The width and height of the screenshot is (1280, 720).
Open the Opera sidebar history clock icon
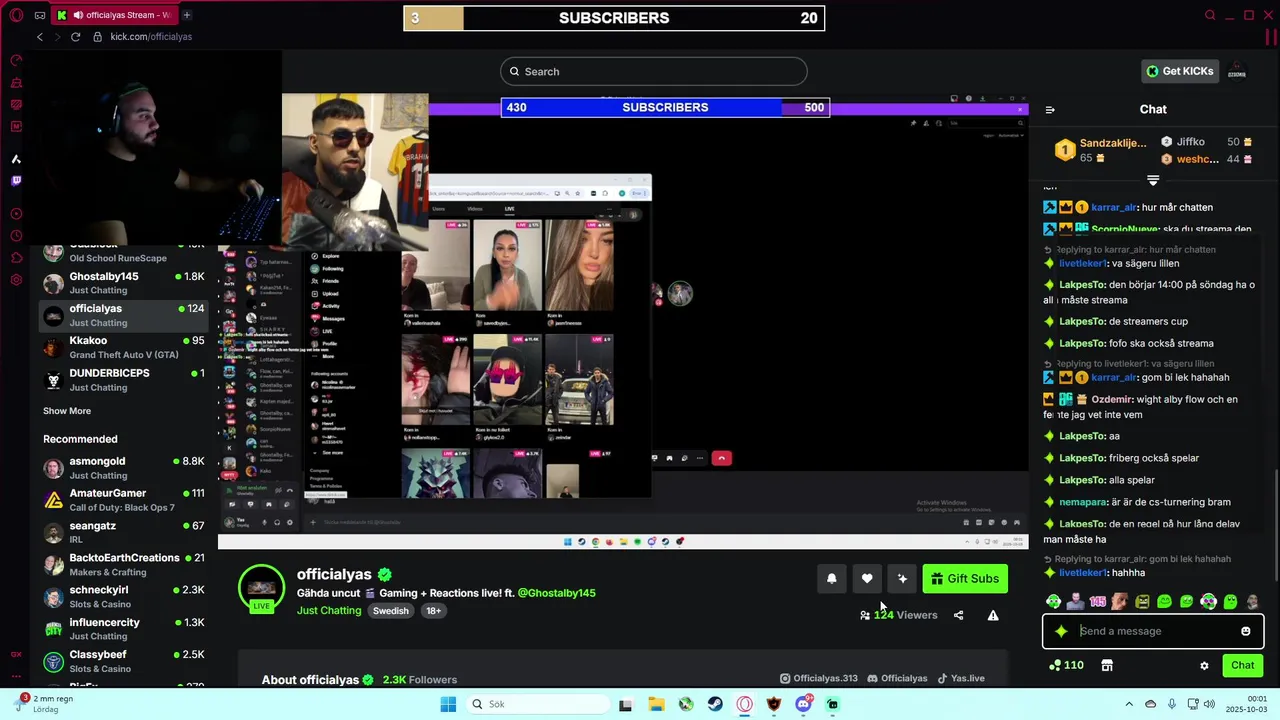[x=16, y=236]
